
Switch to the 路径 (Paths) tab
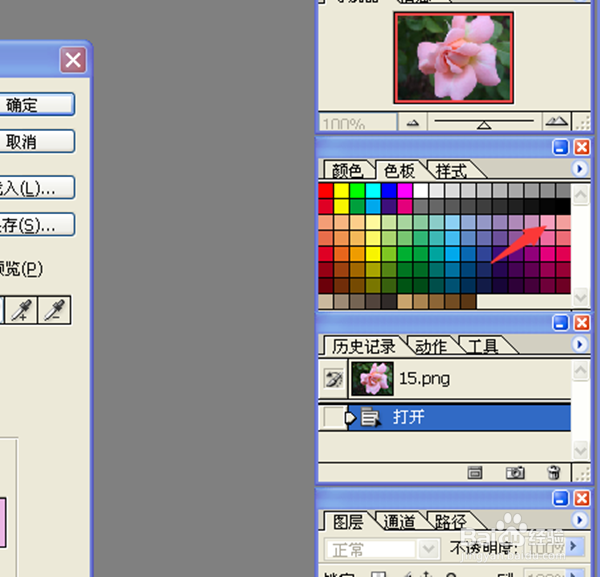[451, 522]
